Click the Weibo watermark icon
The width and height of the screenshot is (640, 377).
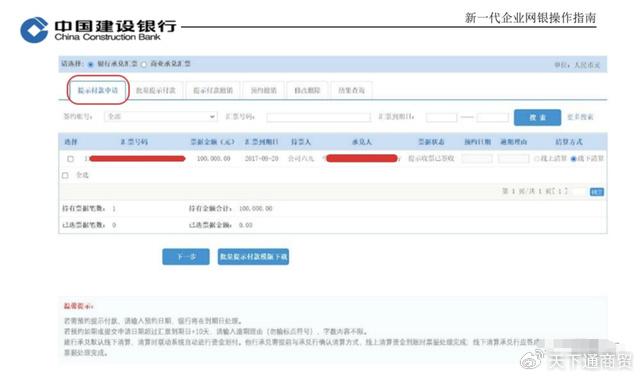click(x=532, y=359)
